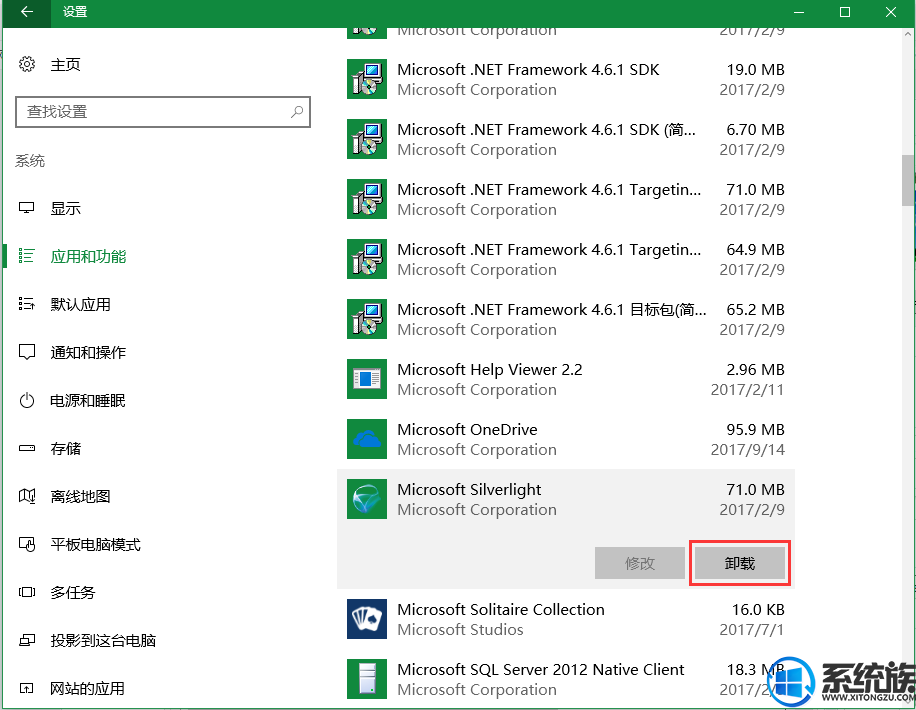Focus the 查找设置 search box
Viewport: 916px width, 710px height.
pos(162,112)
